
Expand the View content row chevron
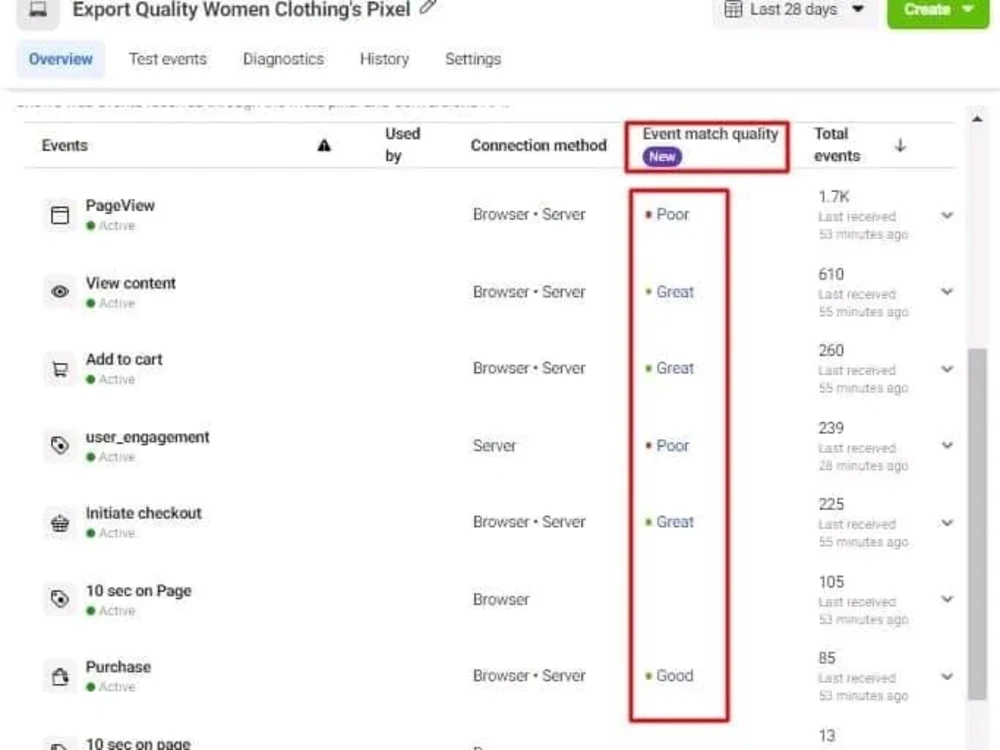[x=947, y=292]
